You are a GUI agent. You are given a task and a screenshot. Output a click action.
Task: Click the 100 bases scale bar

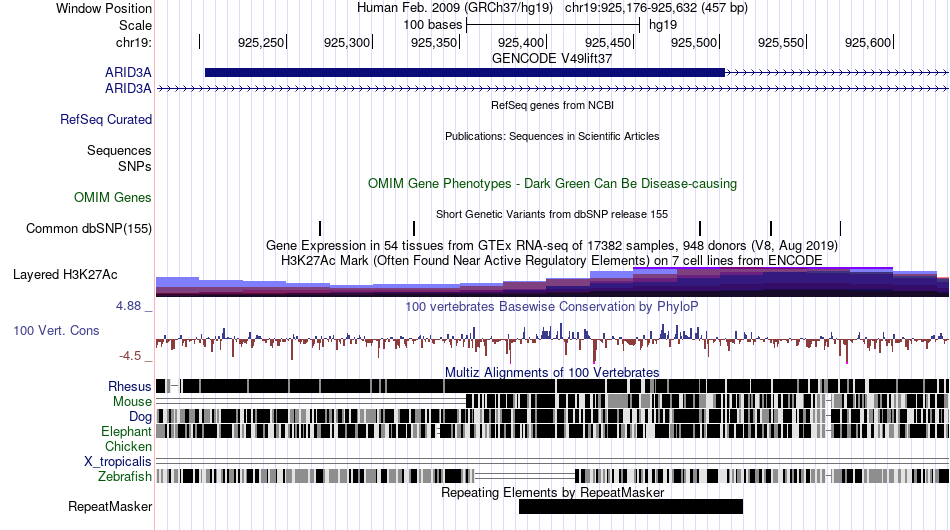click(553, 25)
